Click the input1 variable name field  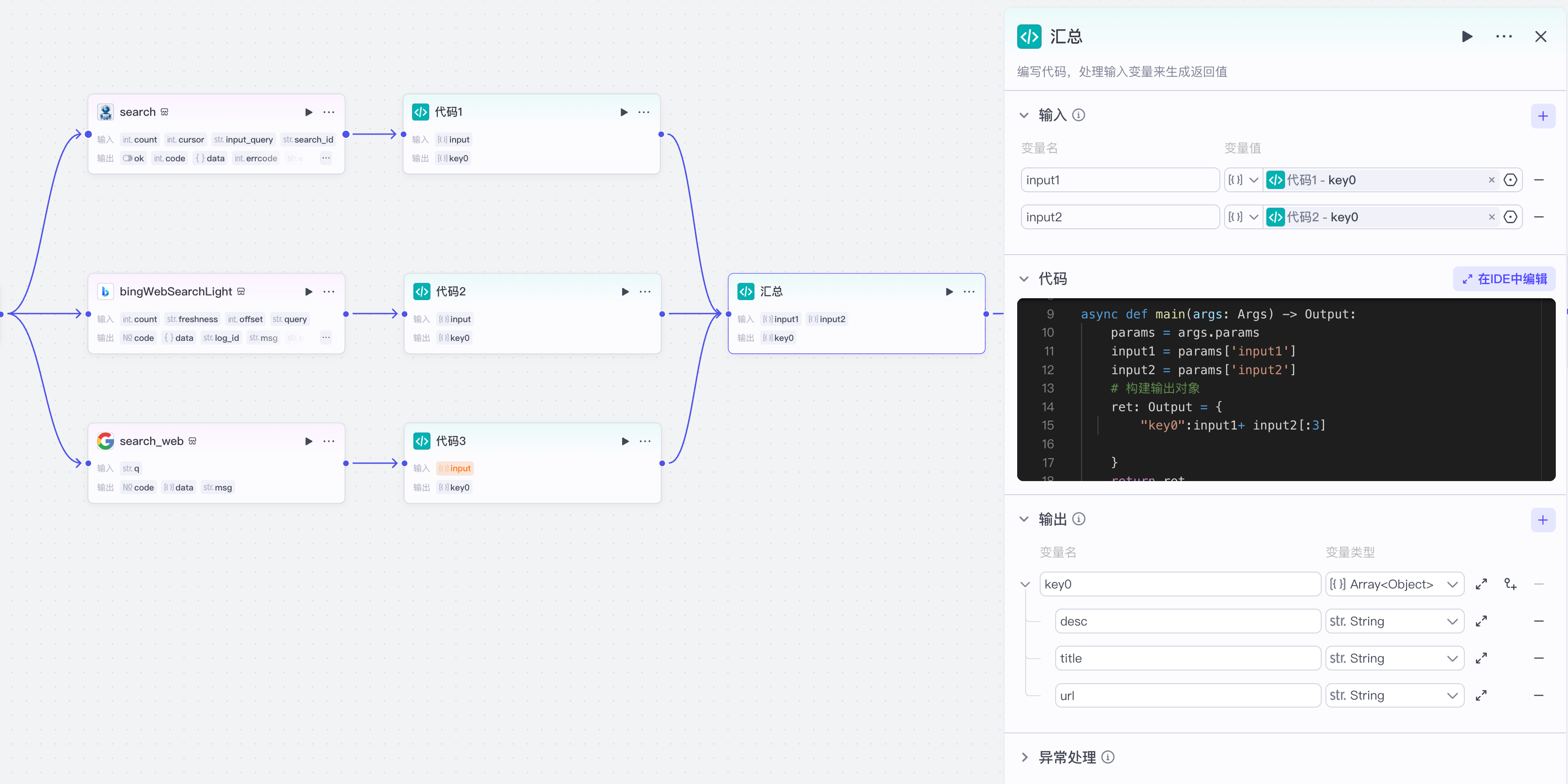[x=1119, y=180]
